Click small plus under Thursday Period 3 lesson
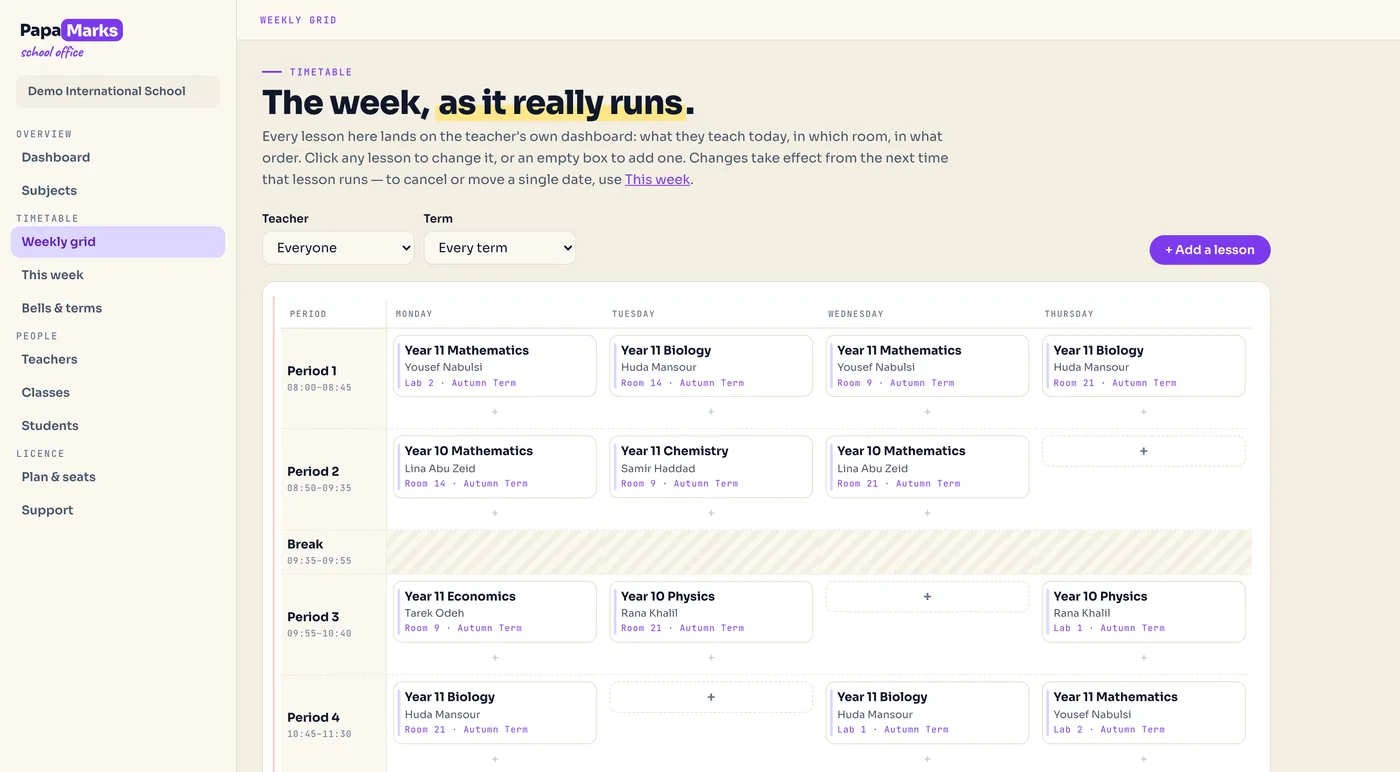The height and width of the screenshot is (772, 1400). point(1144,658)
